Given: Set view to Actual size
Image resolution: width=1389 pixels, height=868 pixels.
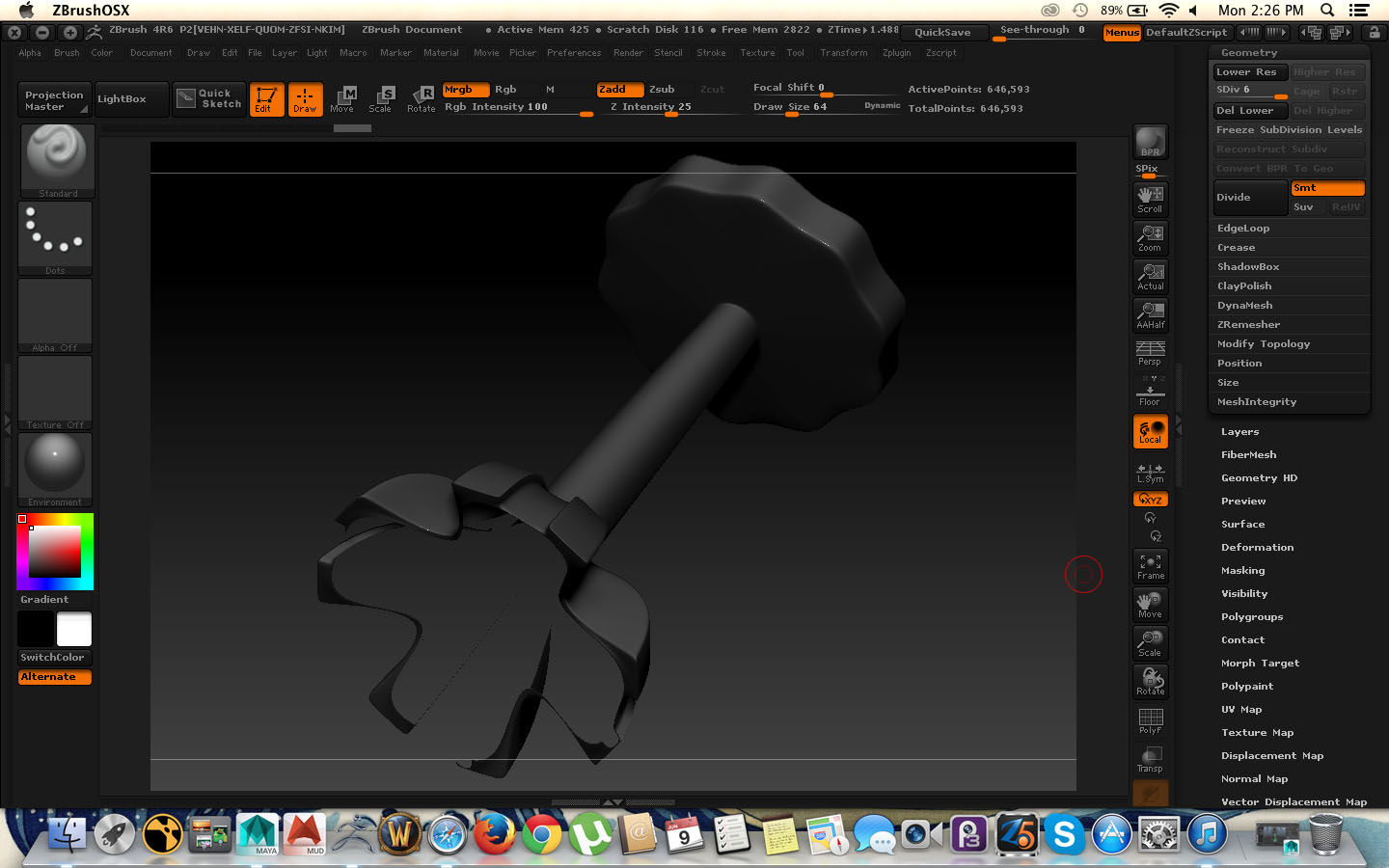Looking at the screenshot, I should (1150, 276).
